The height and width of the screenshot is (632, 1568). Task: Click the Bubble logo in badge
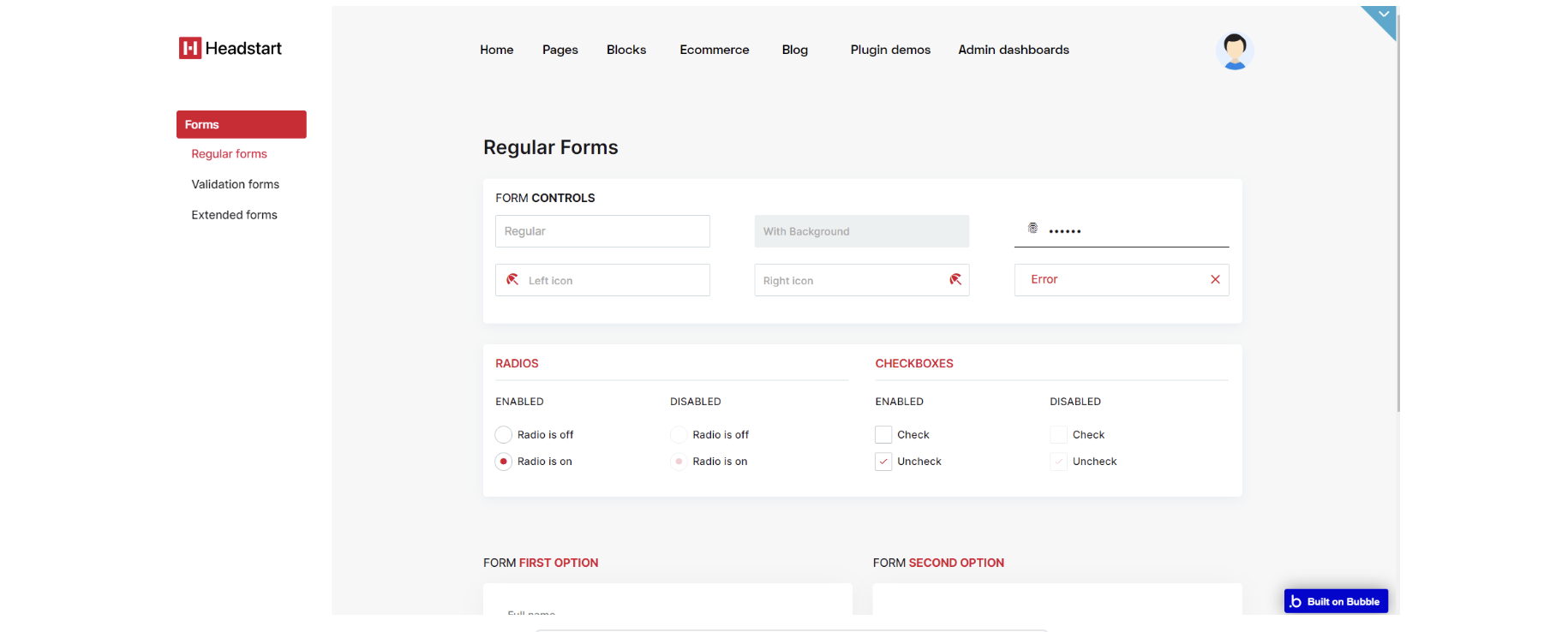point(1296,602)
